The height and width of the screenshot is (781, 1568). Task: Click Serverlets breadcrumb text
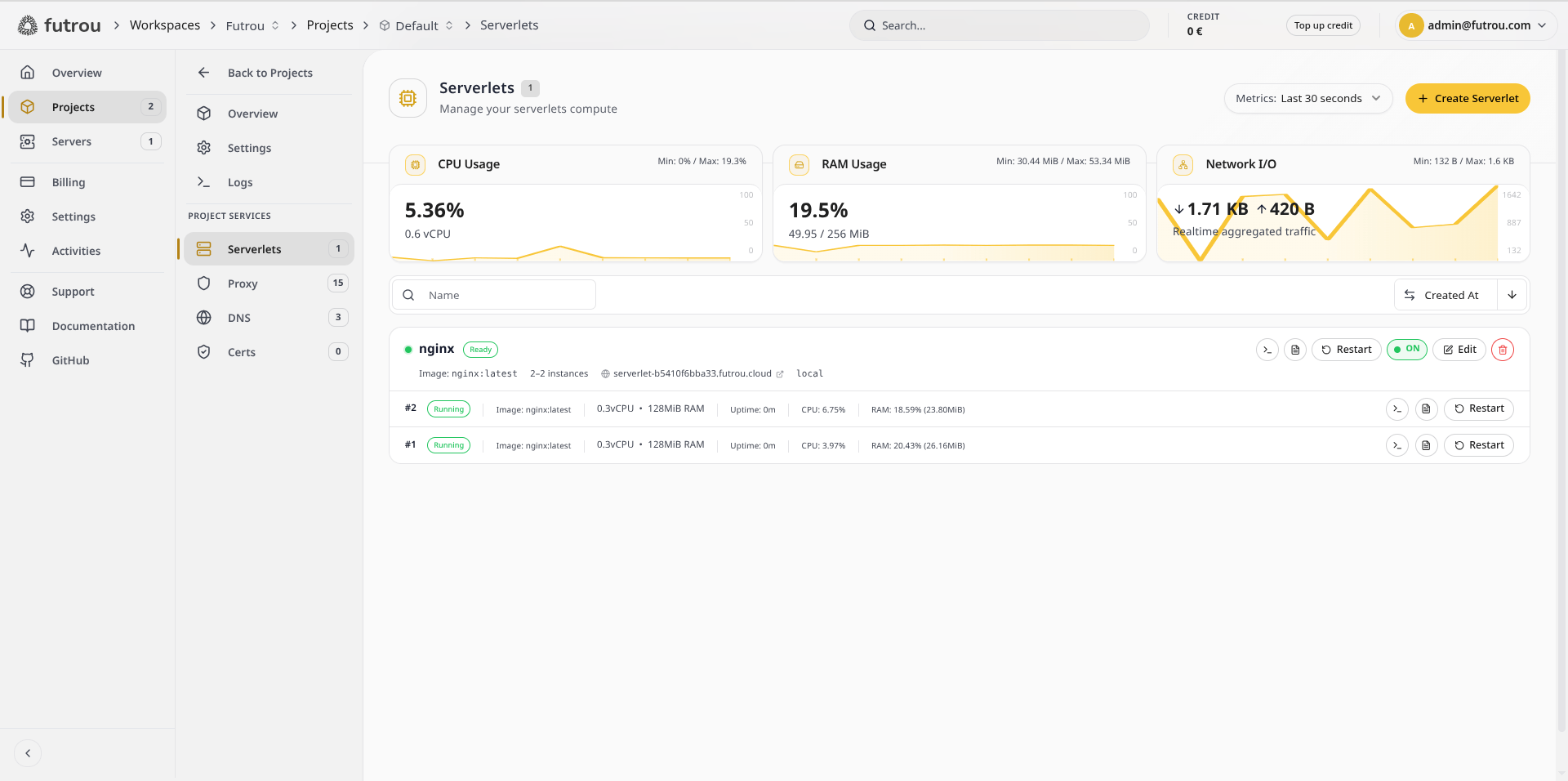509,25
